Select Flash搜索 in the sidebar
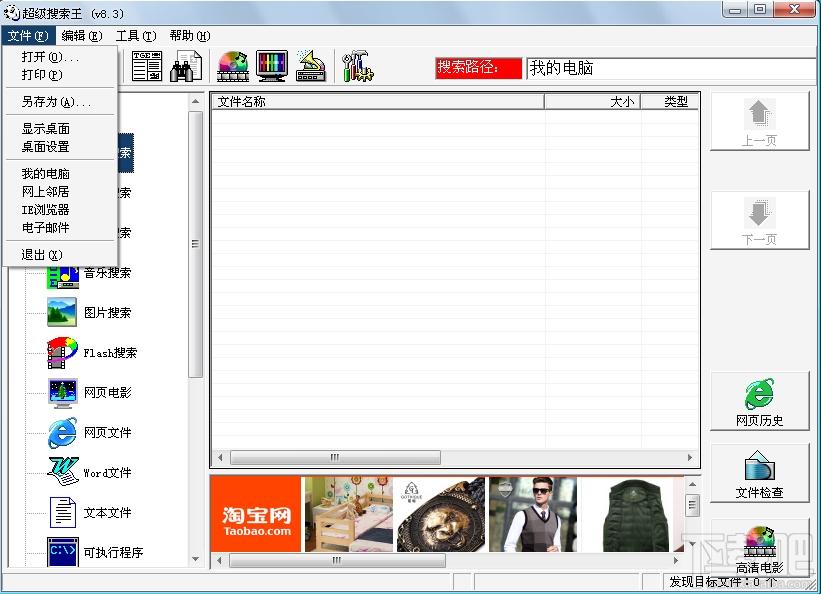Image resolution: width=821 pixels, height=594 pixels. (x=110, y=353)
